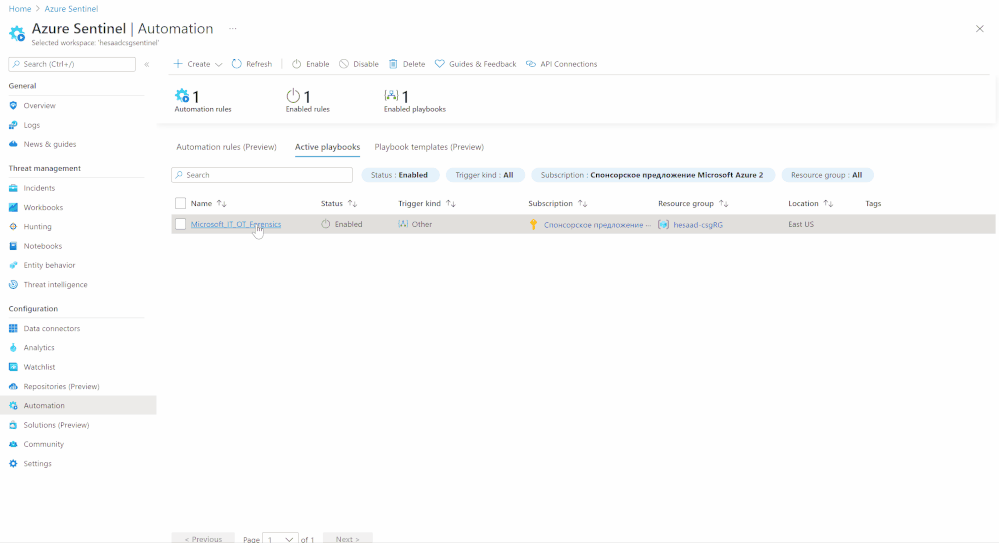Screen dimensions: 999x543
Task: Open Hunting target icon
Action: [13, 226]
